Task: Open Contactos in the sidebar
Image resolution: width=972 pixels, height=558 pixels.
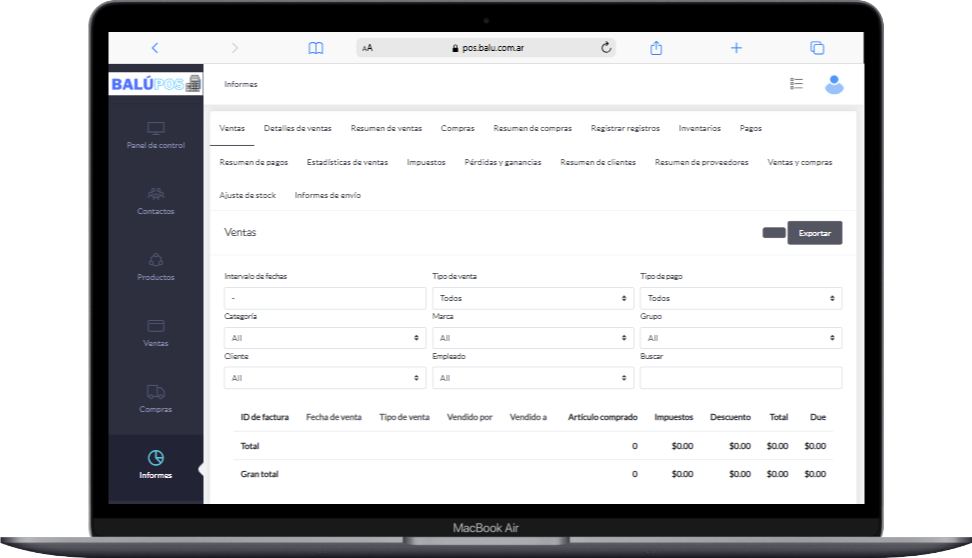Action: [155, 194]
